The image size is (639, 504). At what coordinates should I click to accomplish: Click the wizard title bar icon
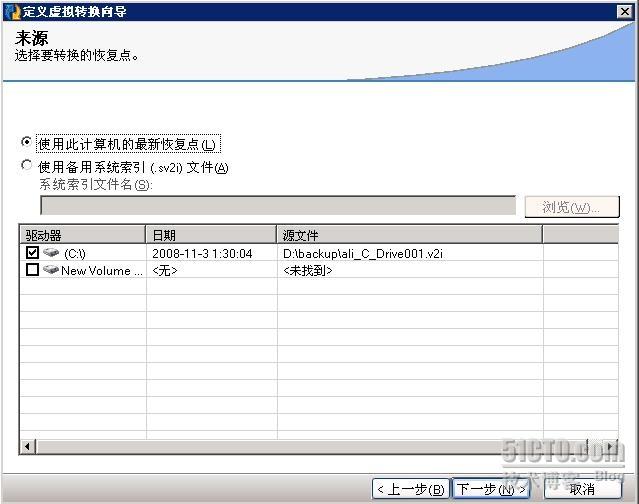click(x=12, y=11)
